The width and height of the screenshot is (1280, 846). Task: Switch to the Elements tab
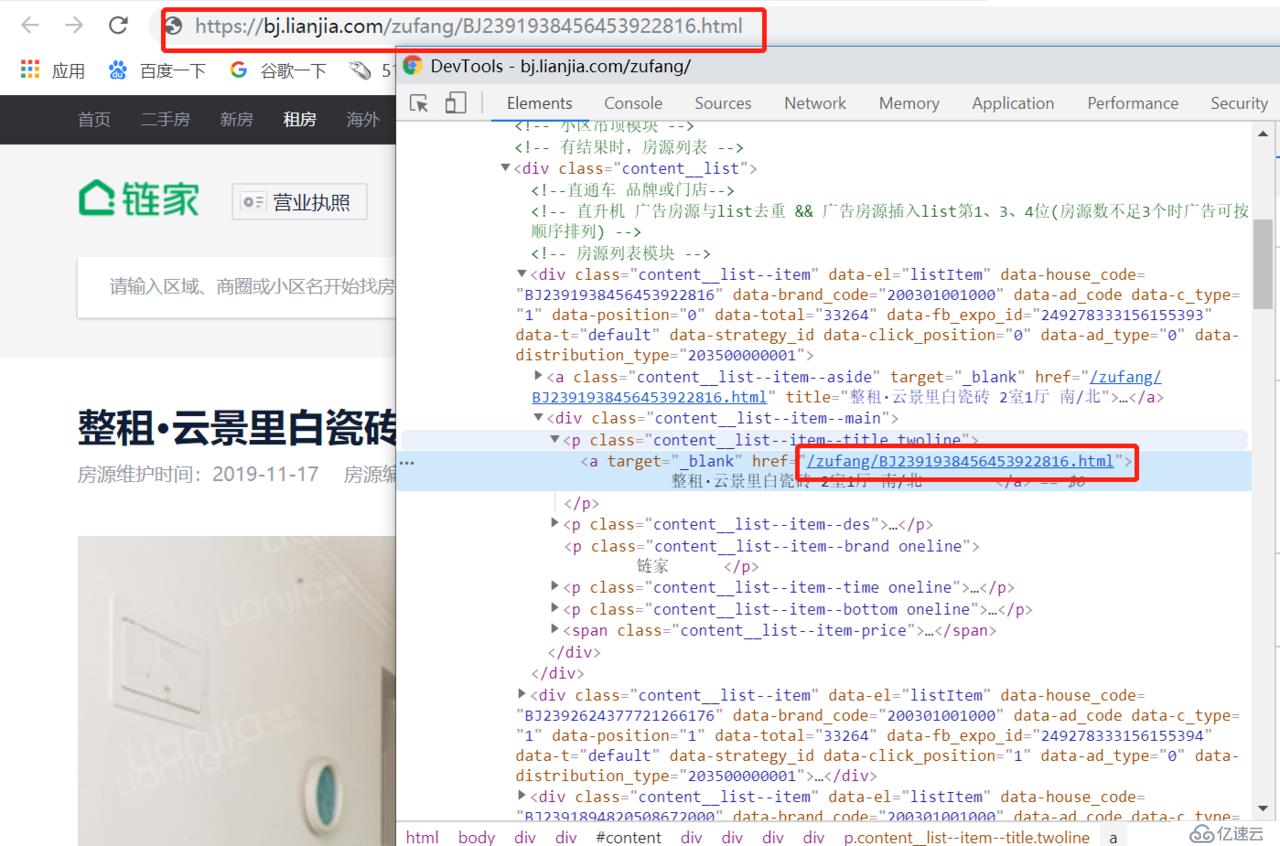point(539,103)
